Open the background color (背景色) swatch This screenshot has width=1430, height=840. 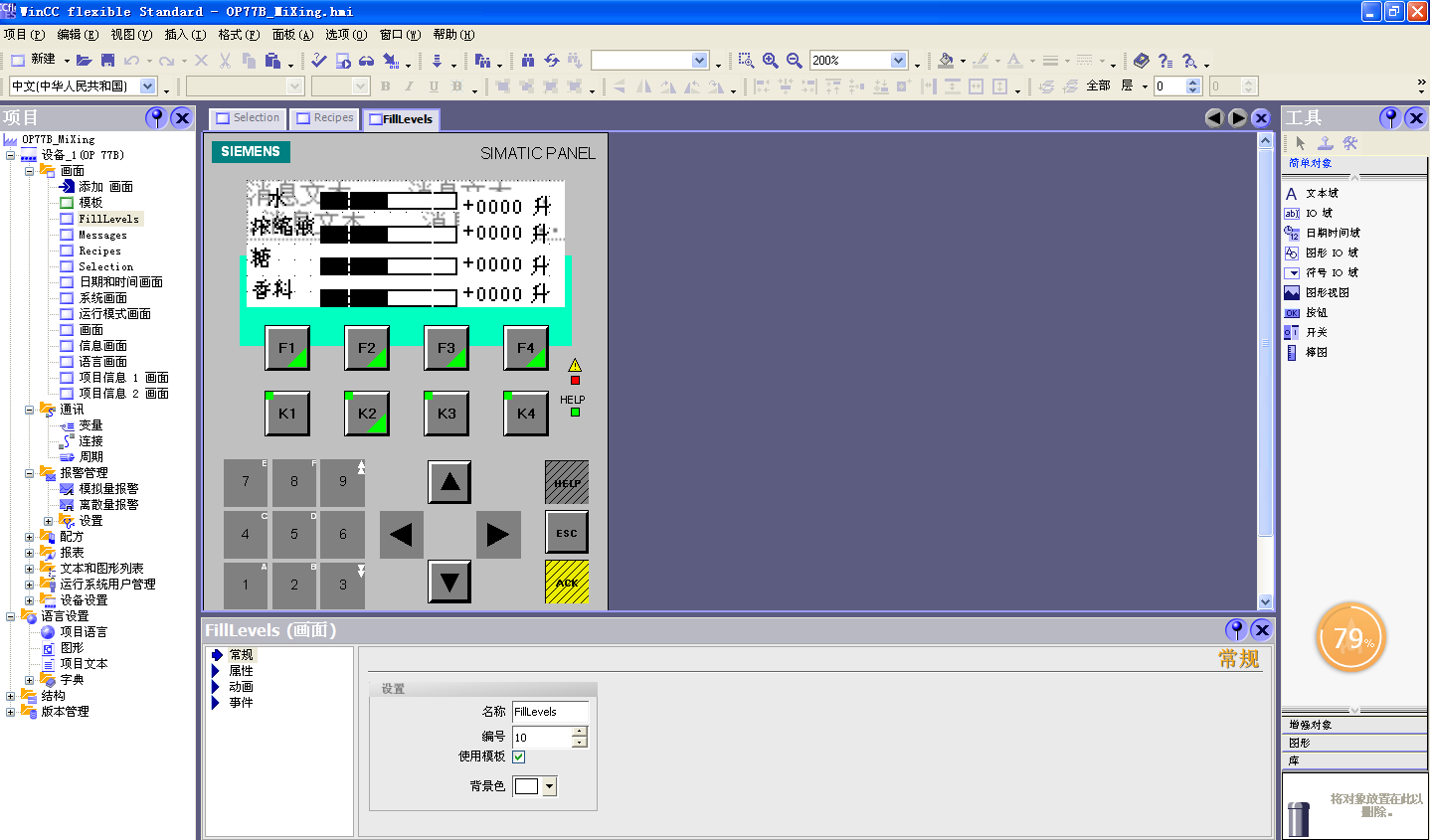(x=549, y=786)
